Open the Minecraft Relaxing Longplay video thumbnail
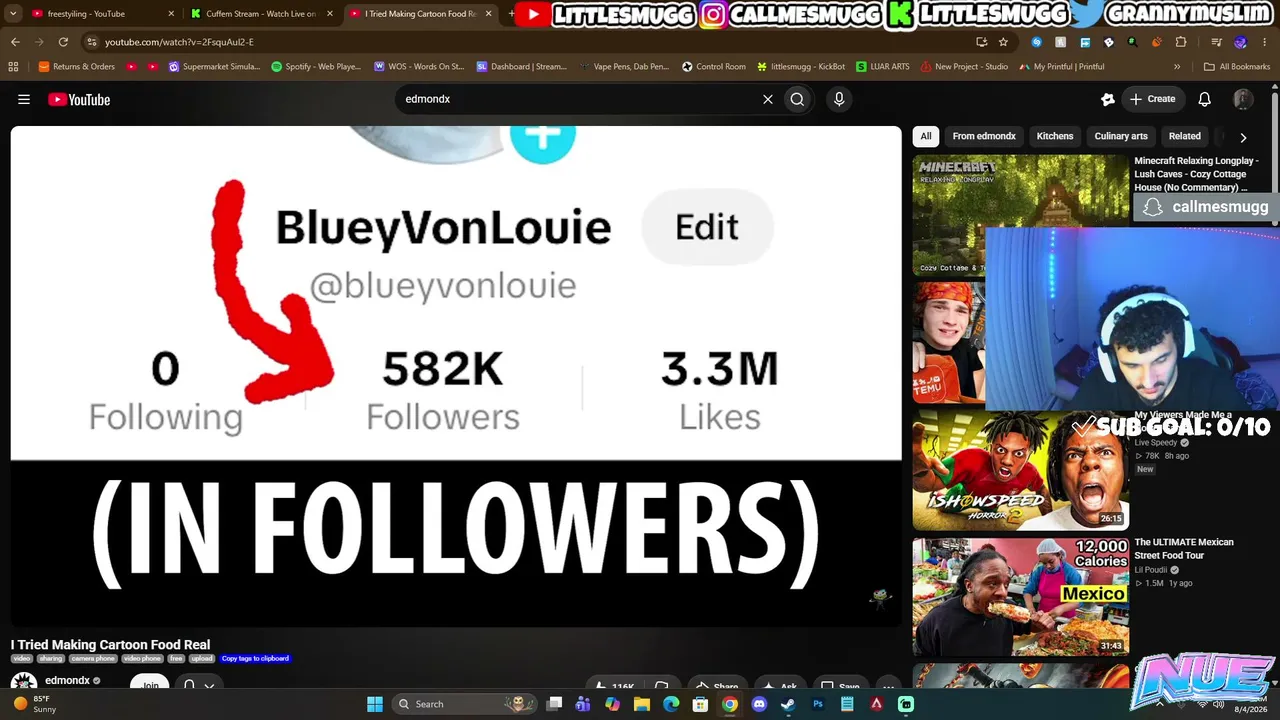 pyautogui.click(x=1020, y=215)
